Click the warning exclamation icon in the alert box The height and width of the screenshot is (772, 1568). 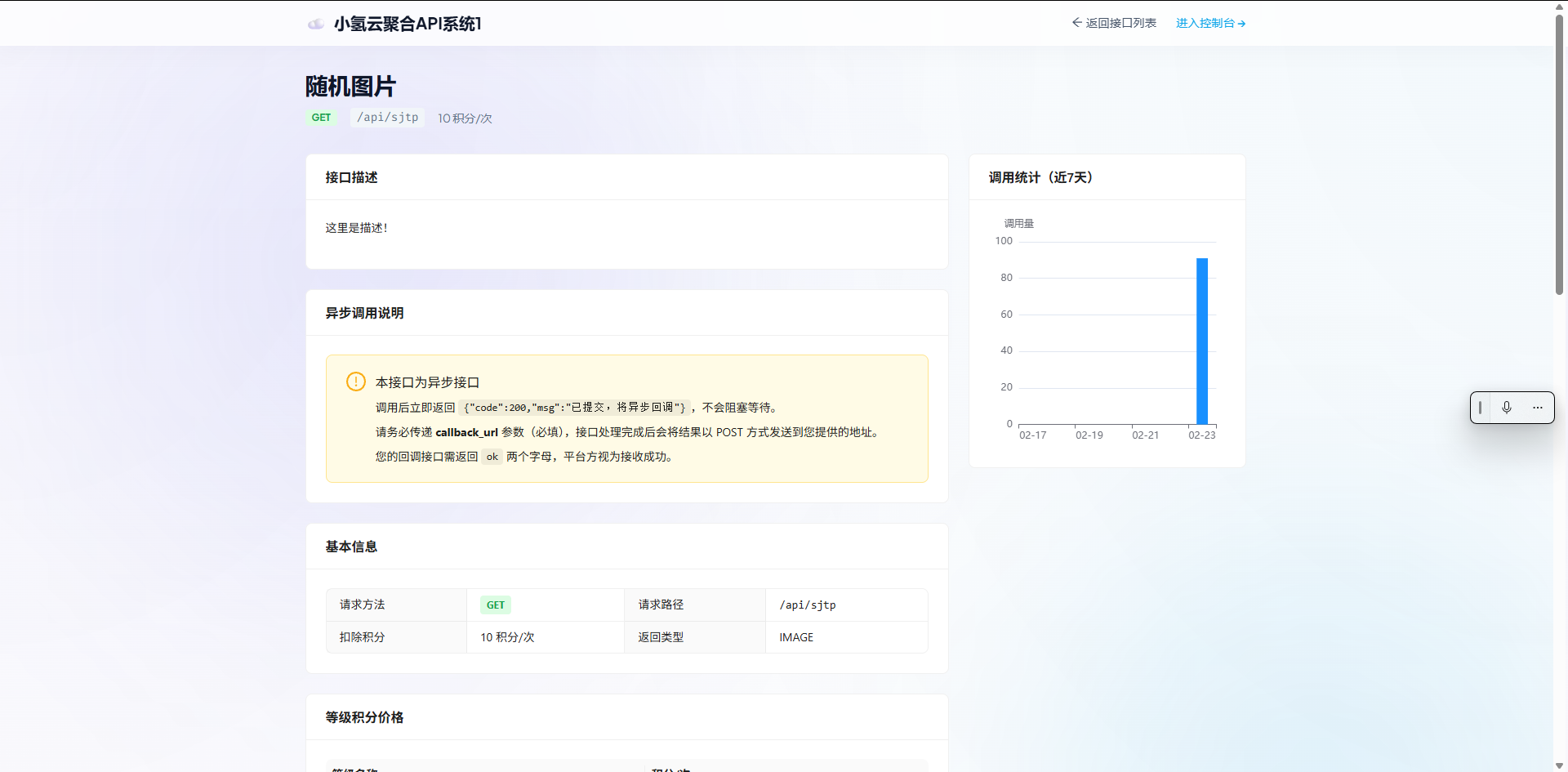tap(355, 382)
